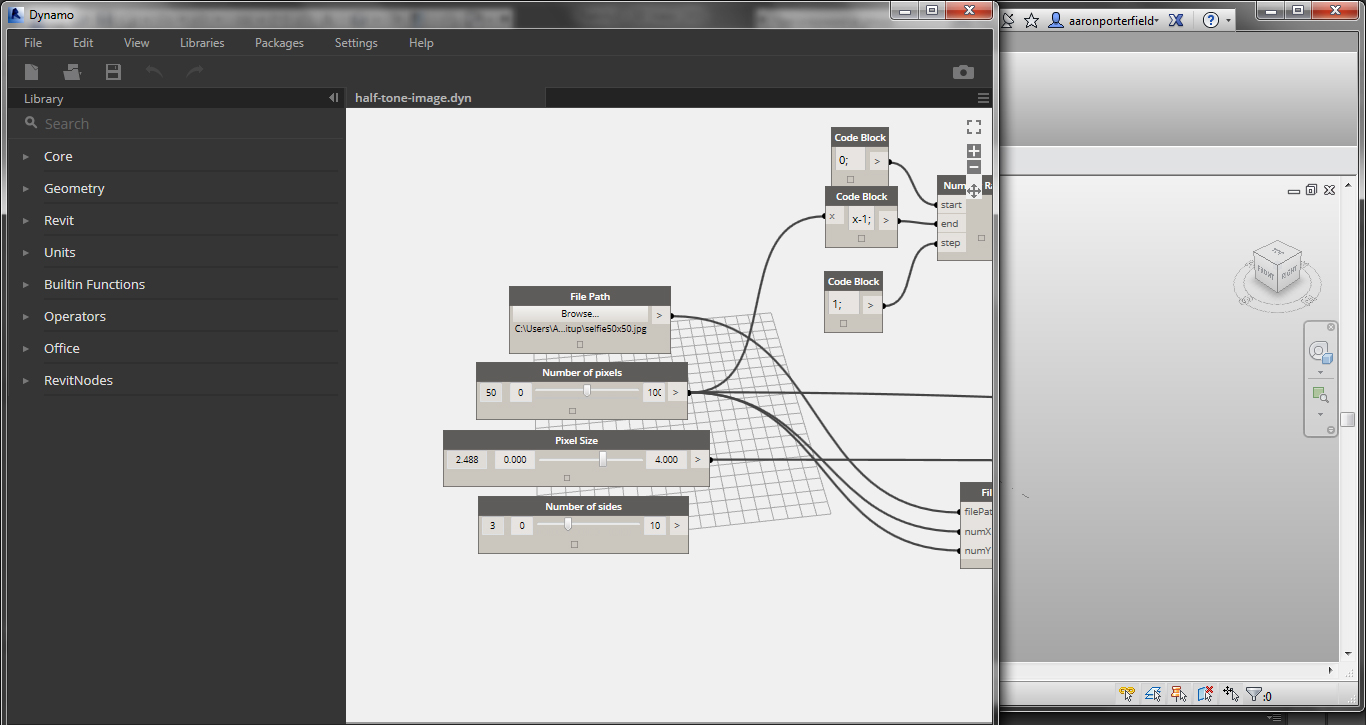Zoom to fit the Dynamo canvas

coord(974,127)
